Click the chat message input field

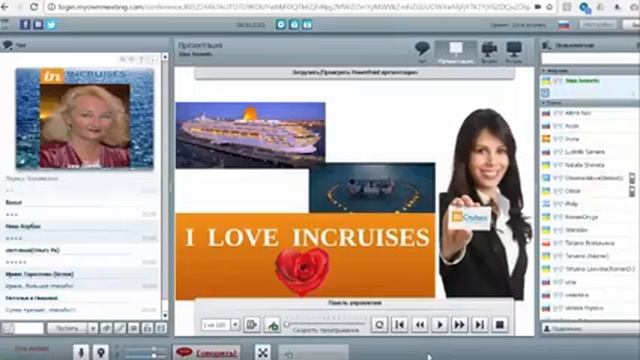click(x=29, y=328)
